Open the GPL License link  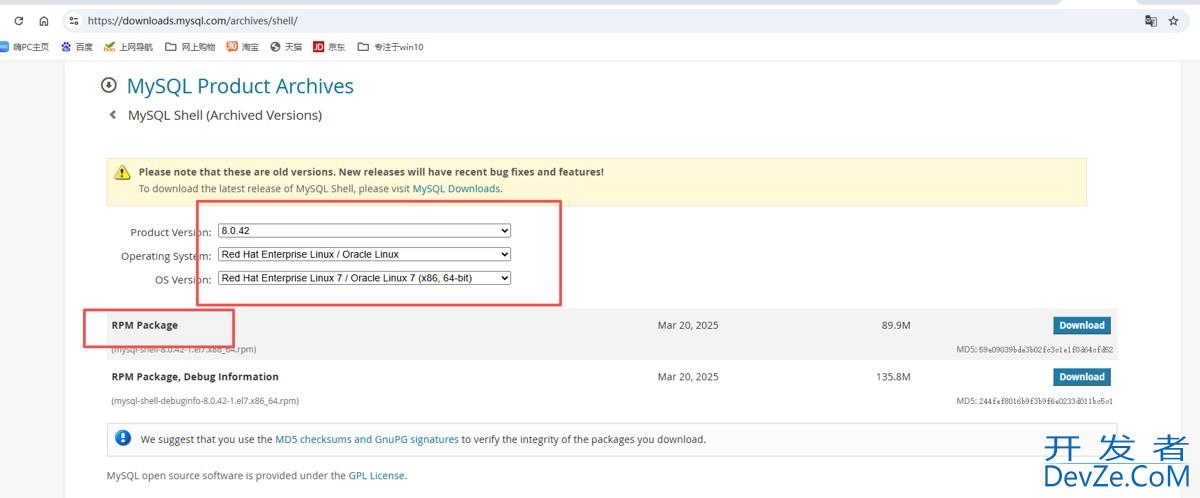[376, 476]
